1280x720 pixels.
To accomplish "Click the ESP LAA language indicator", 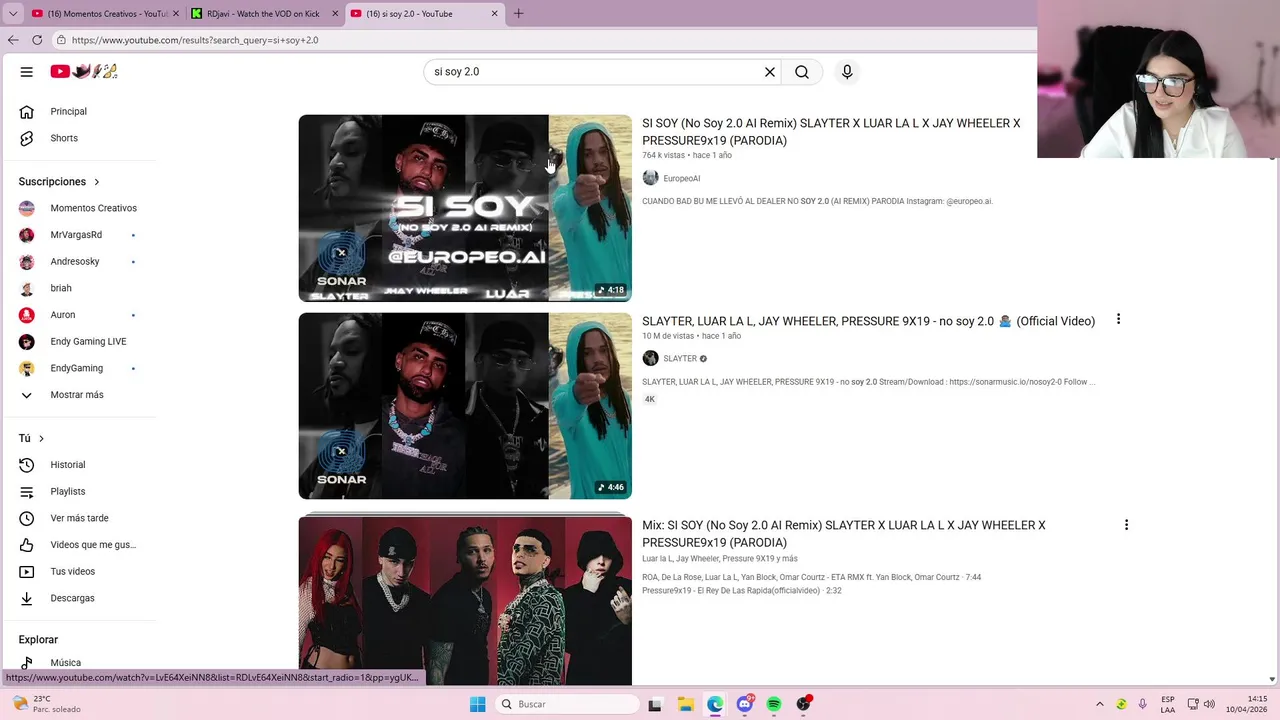I will (1168, 704).
